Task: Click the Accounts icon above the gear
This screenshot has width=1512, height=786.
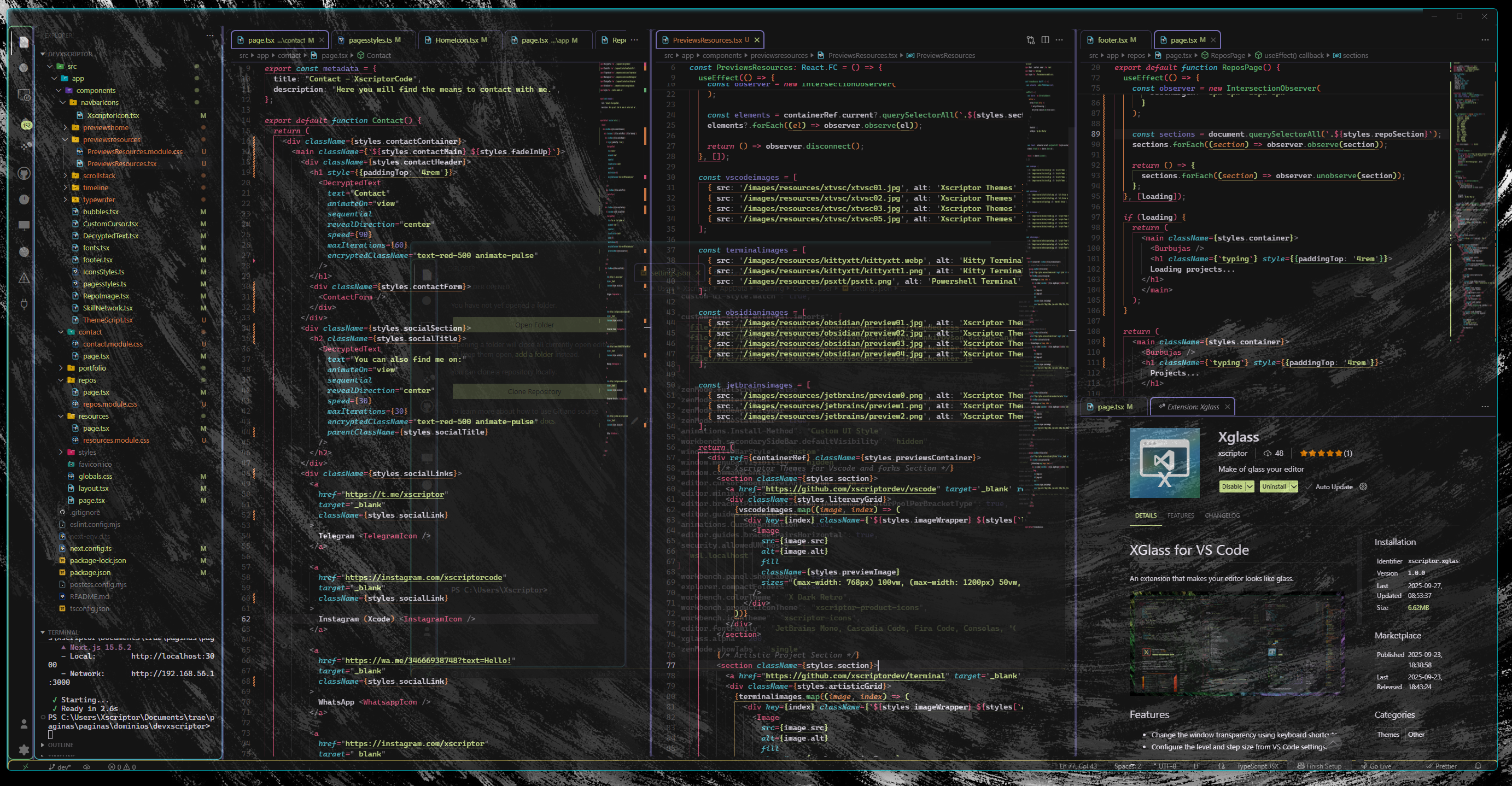Action: coord(24,724)
